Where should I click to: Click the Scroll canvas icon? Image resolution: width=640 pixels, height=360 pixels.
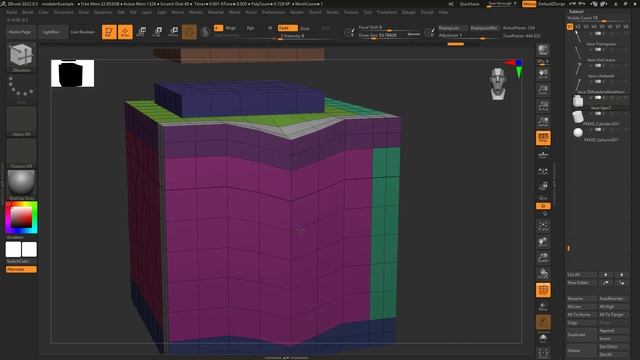pos(543,74)
